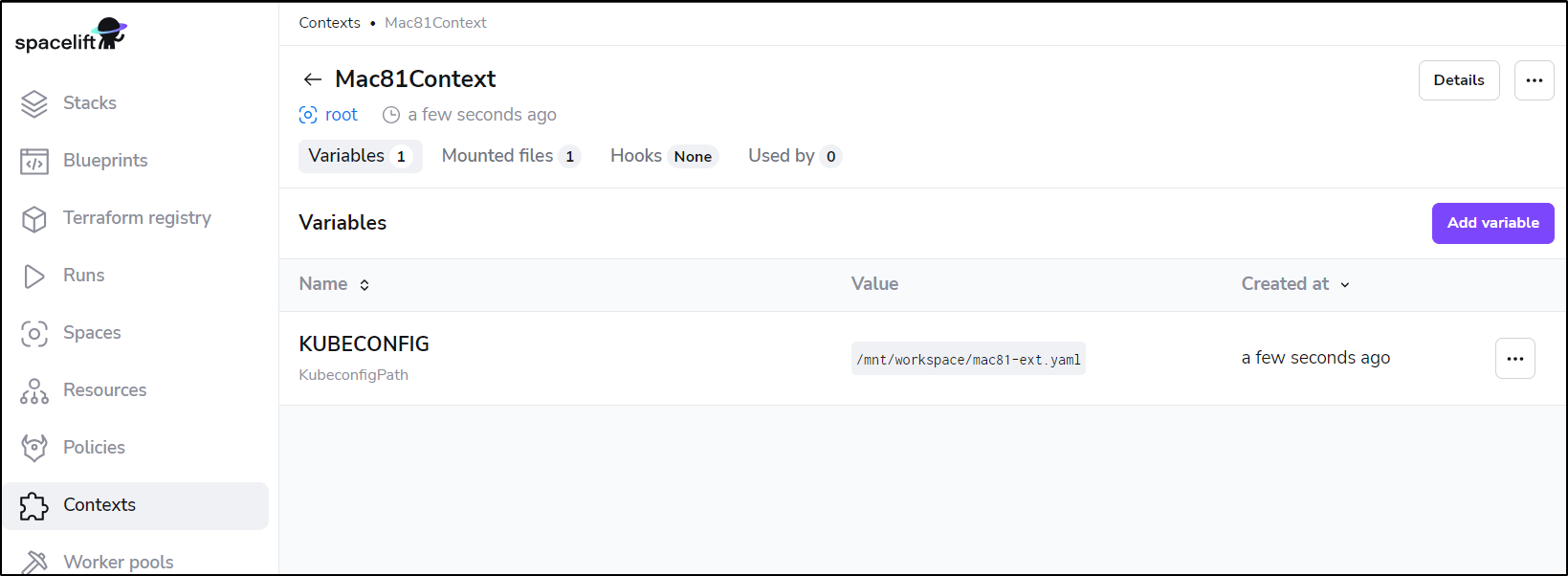Open Terraform registry via its cube icon
The width and height of the screenshot is (1568, 576).
(34, 219)
